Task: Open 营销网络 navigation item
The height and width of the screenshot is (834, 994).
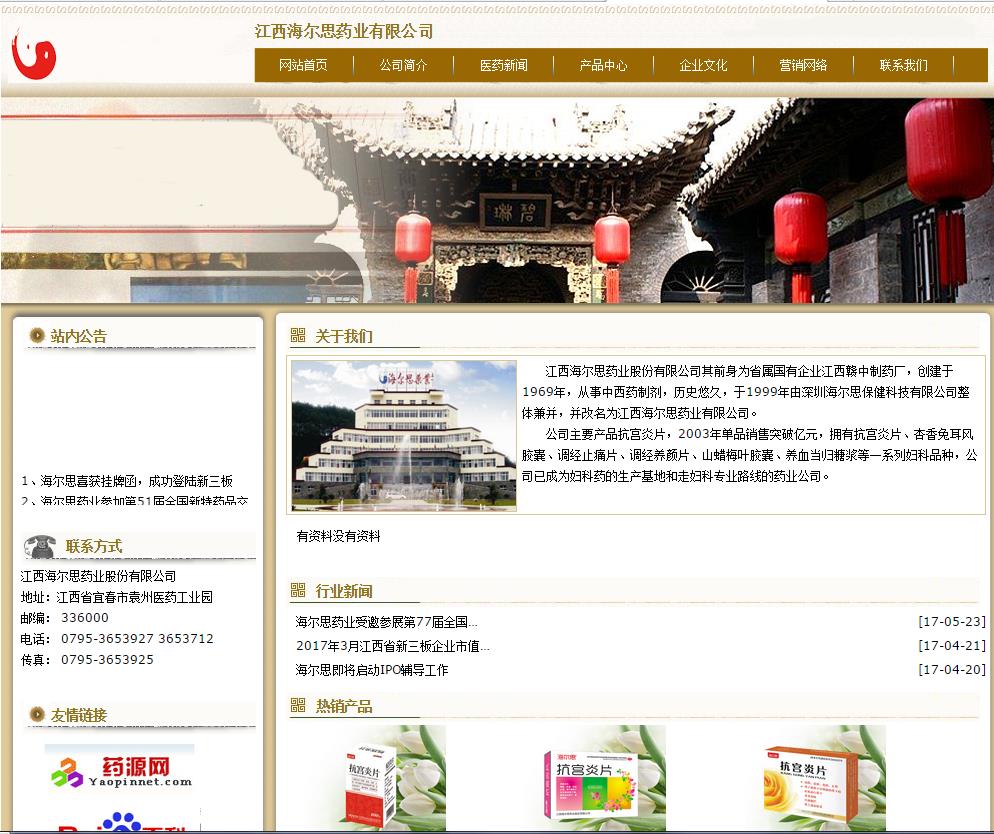Action: pyautogui.click(x=803, y=65)
